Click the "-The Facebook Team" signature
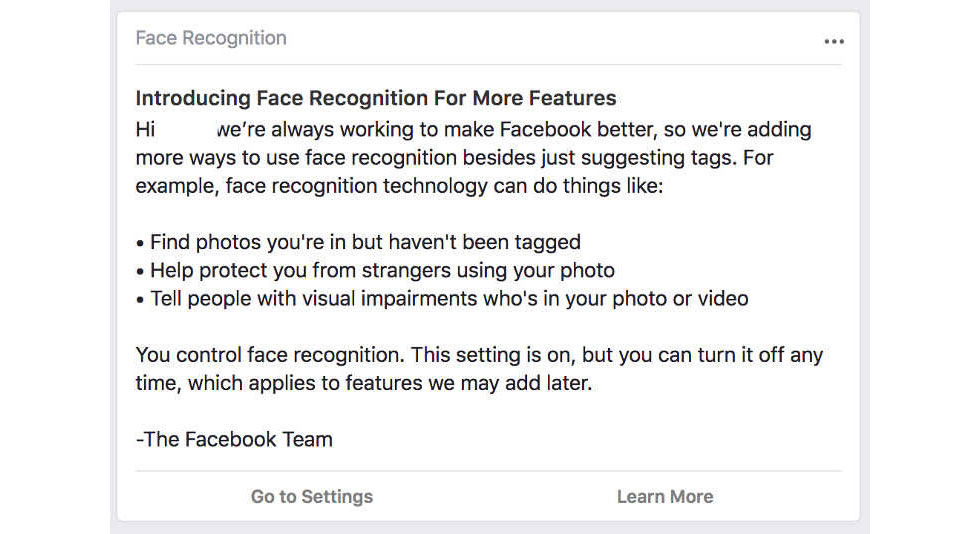The height and width of the screenshot is (534, 980). click(234, 438)
